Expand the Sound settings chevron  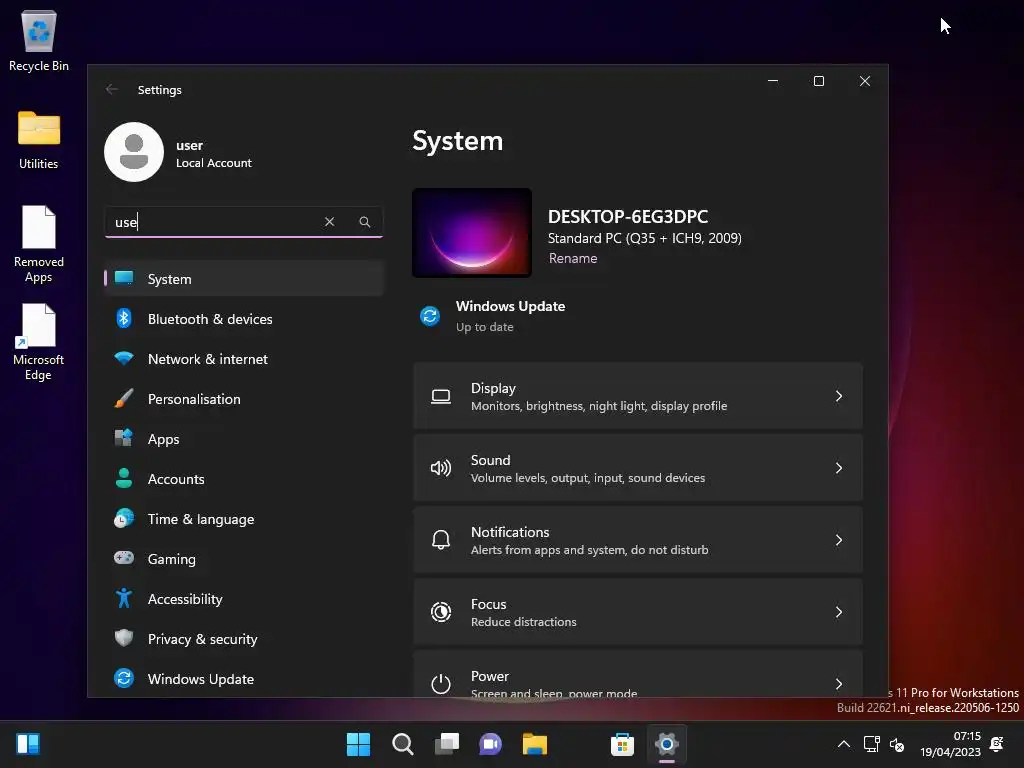tap(839, 468)
